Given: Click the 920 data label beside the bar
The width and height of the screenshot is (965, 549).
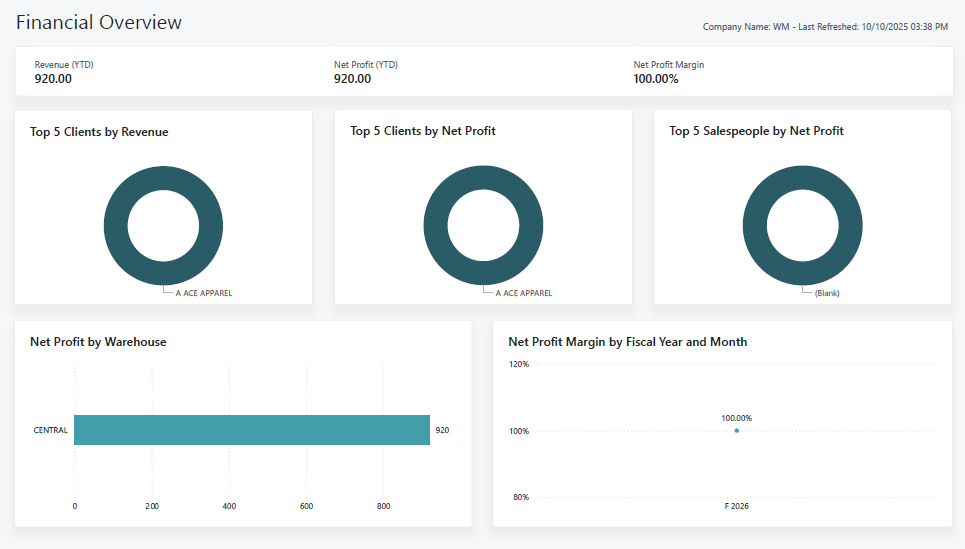Looking at the screenshot, I should (442, 430).
